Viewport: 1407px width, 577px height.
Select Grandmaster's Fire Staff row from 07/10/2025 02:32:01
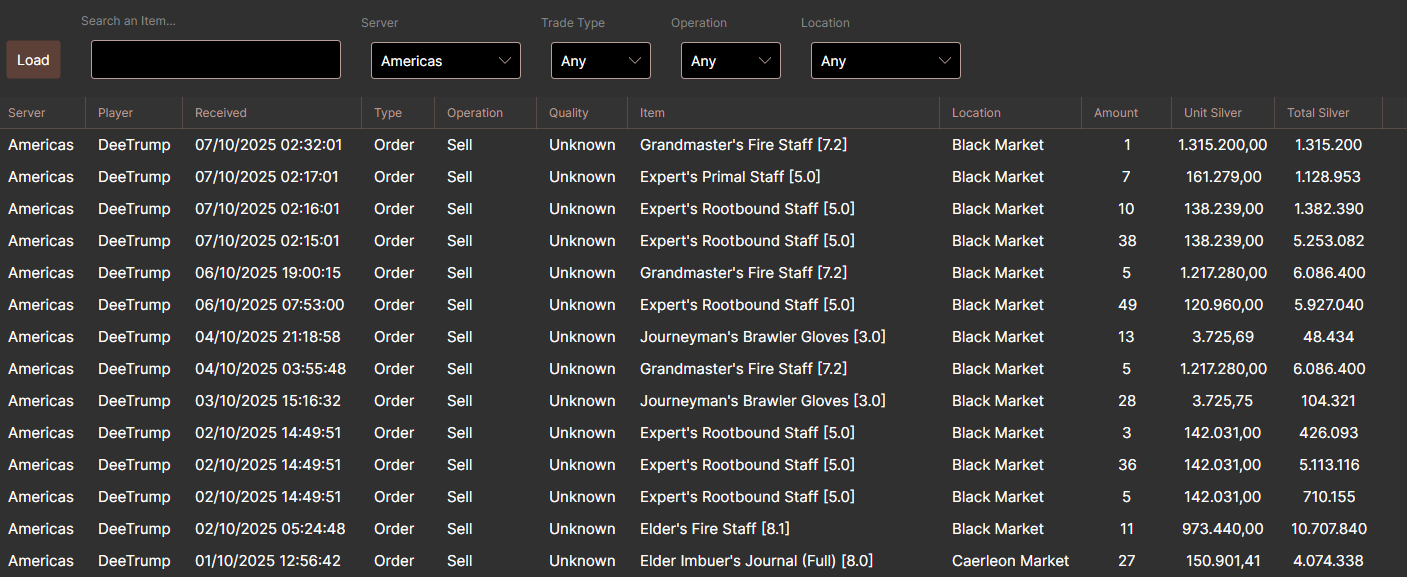pyautogui.click(x=743, y=145)
